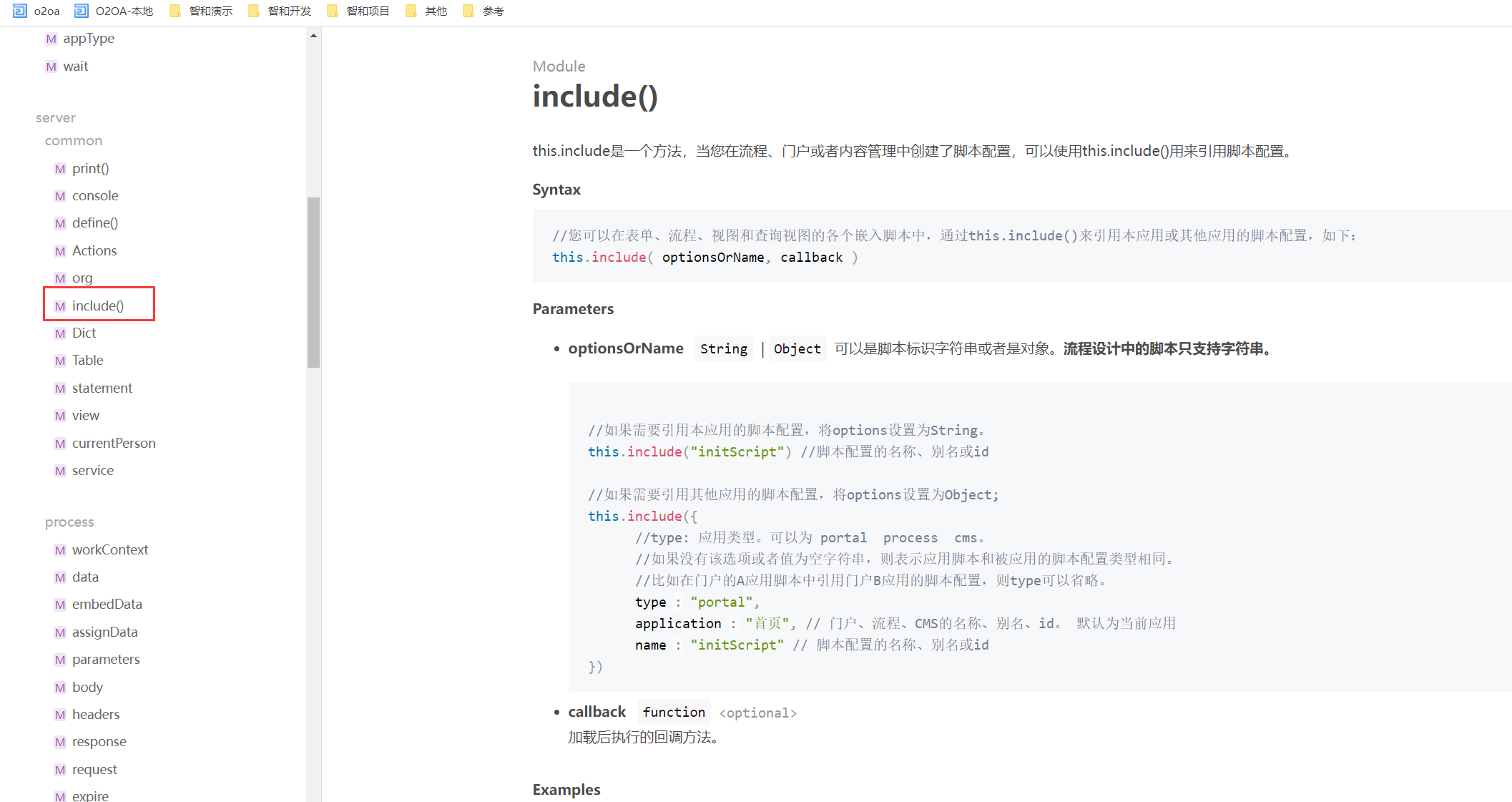The height and width of the screenshot is (802, 1512).
Task: Click the o2oa bookmark icon
Action: pyautogui.click(x=19, y=11)
